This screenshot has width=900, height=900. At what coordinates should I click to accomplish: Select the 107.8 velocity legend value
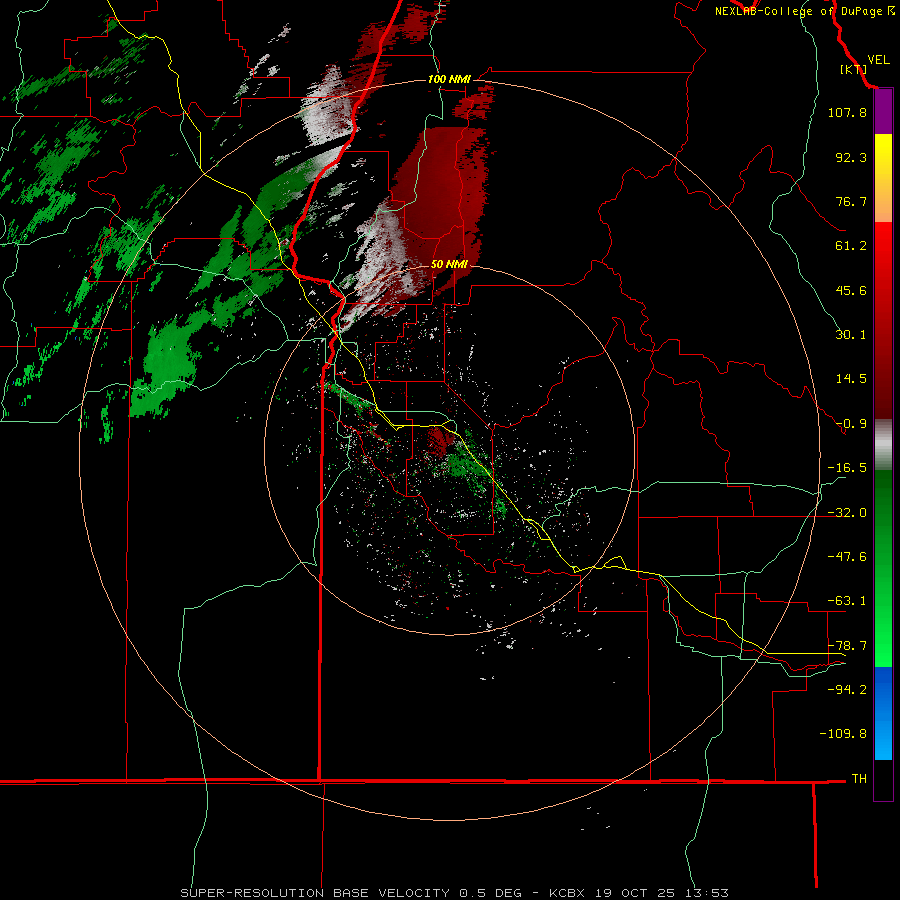coord(847,112)
